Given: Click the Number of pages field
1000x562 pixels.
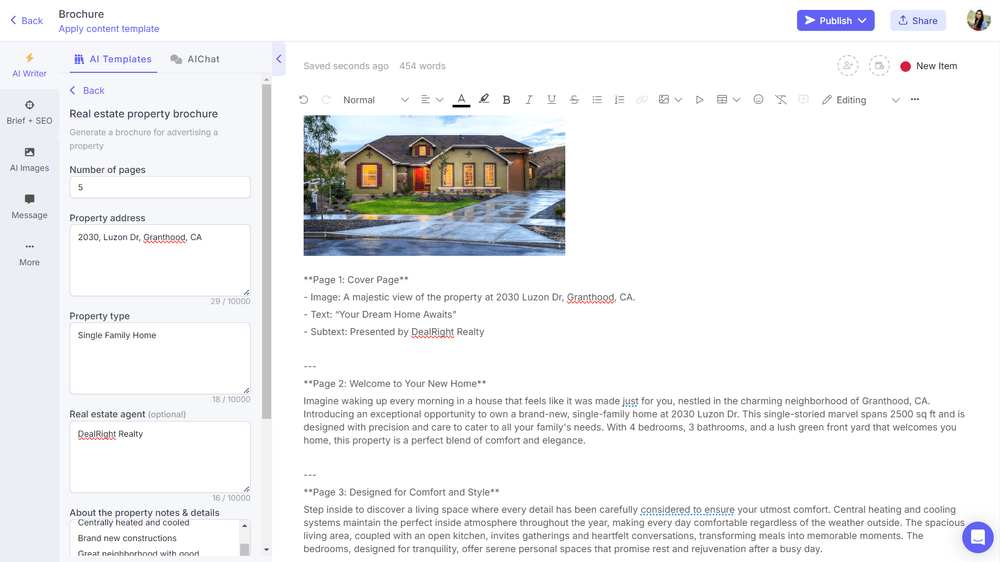Looking at the screenshot, I should click(160, 188).
